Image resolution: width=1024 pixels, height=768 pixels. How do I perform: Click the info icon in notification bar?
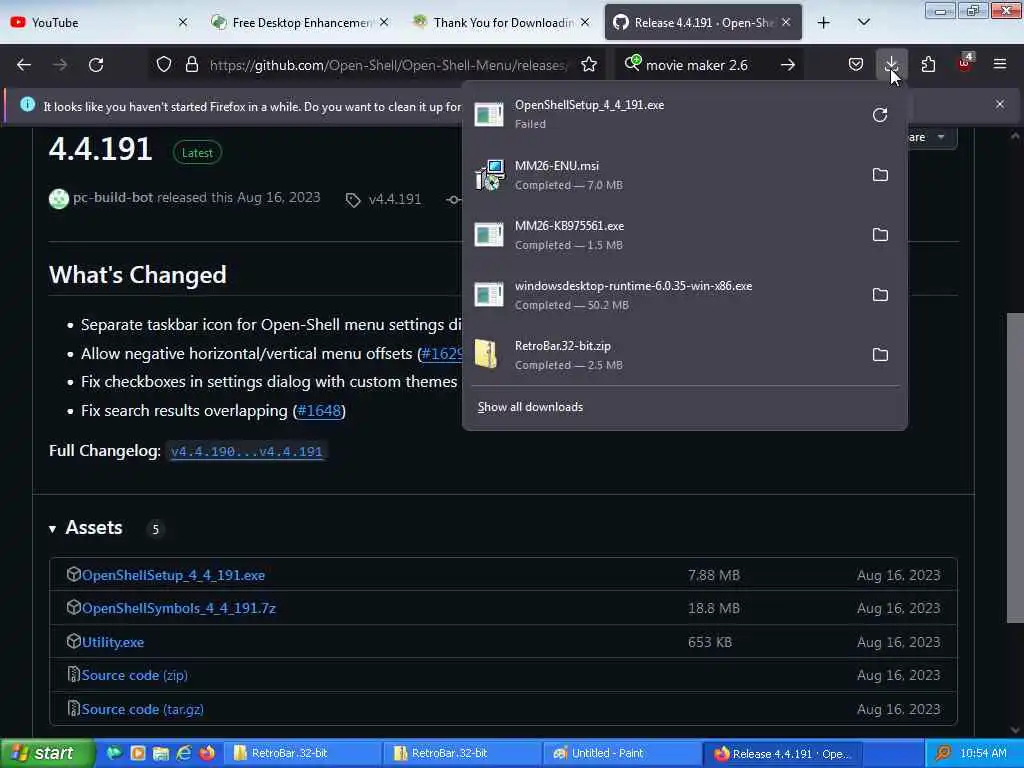(27, 104)
